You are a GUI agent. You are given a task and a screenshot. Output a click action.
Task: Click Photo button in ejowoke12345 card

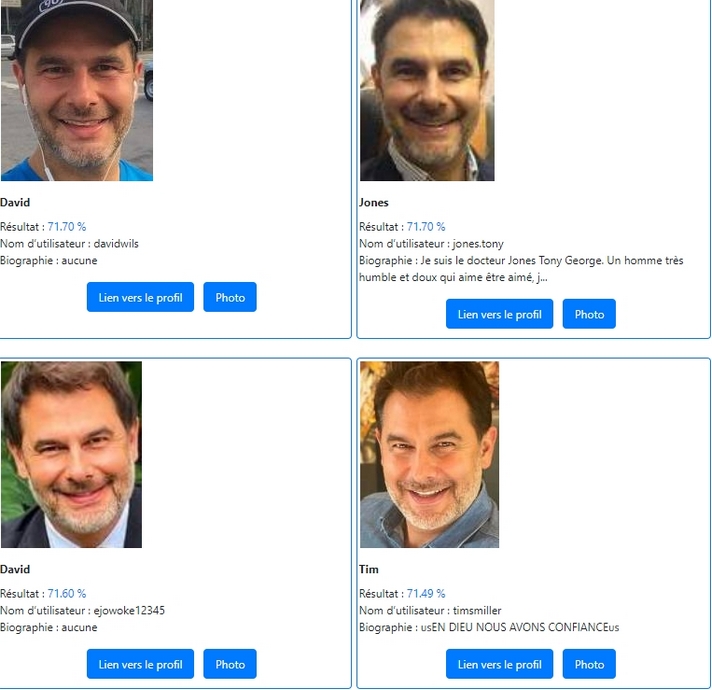point(230,664)
